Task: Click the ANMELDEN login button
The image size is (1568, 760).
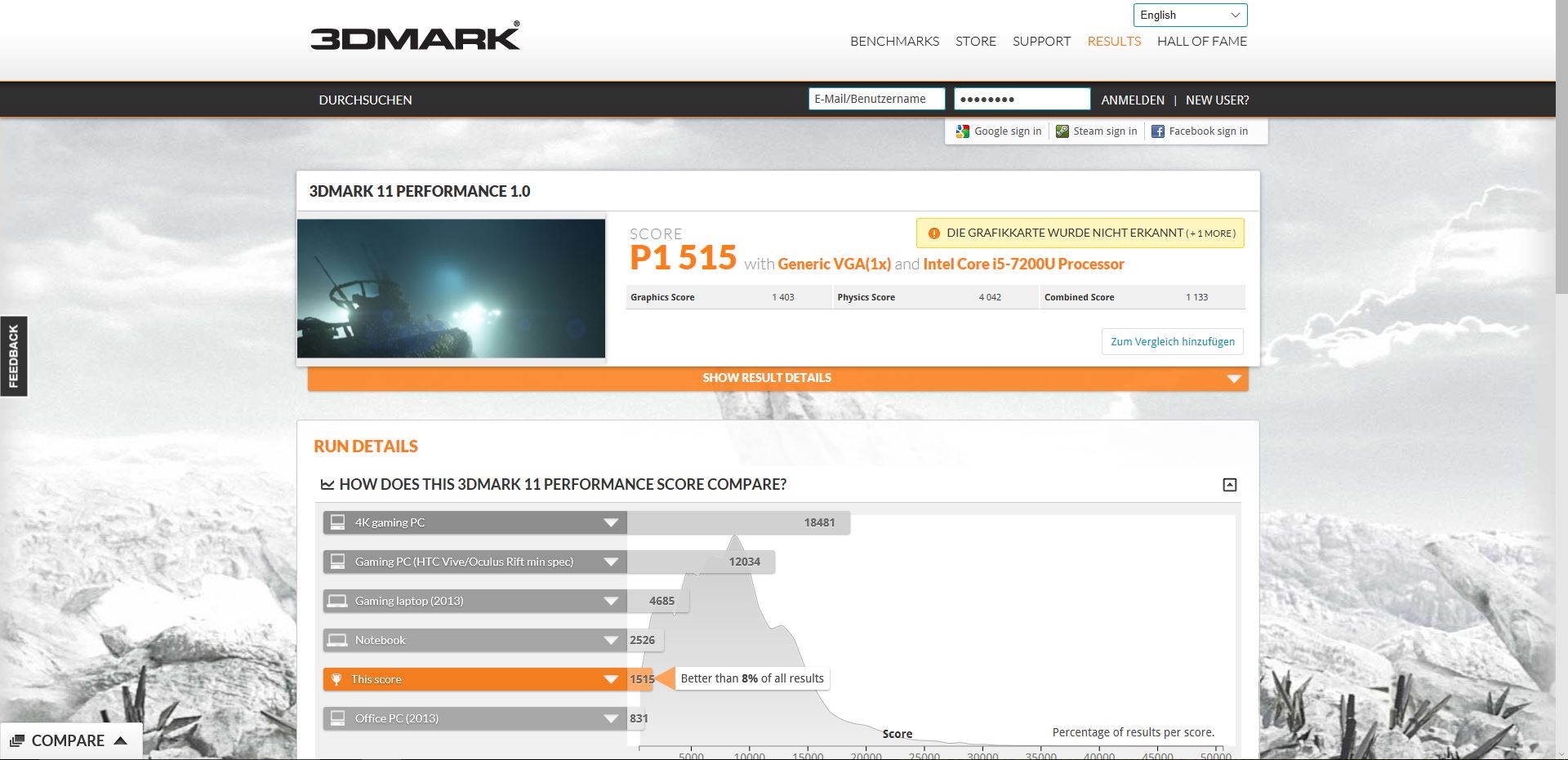Action: [1133, 100]
